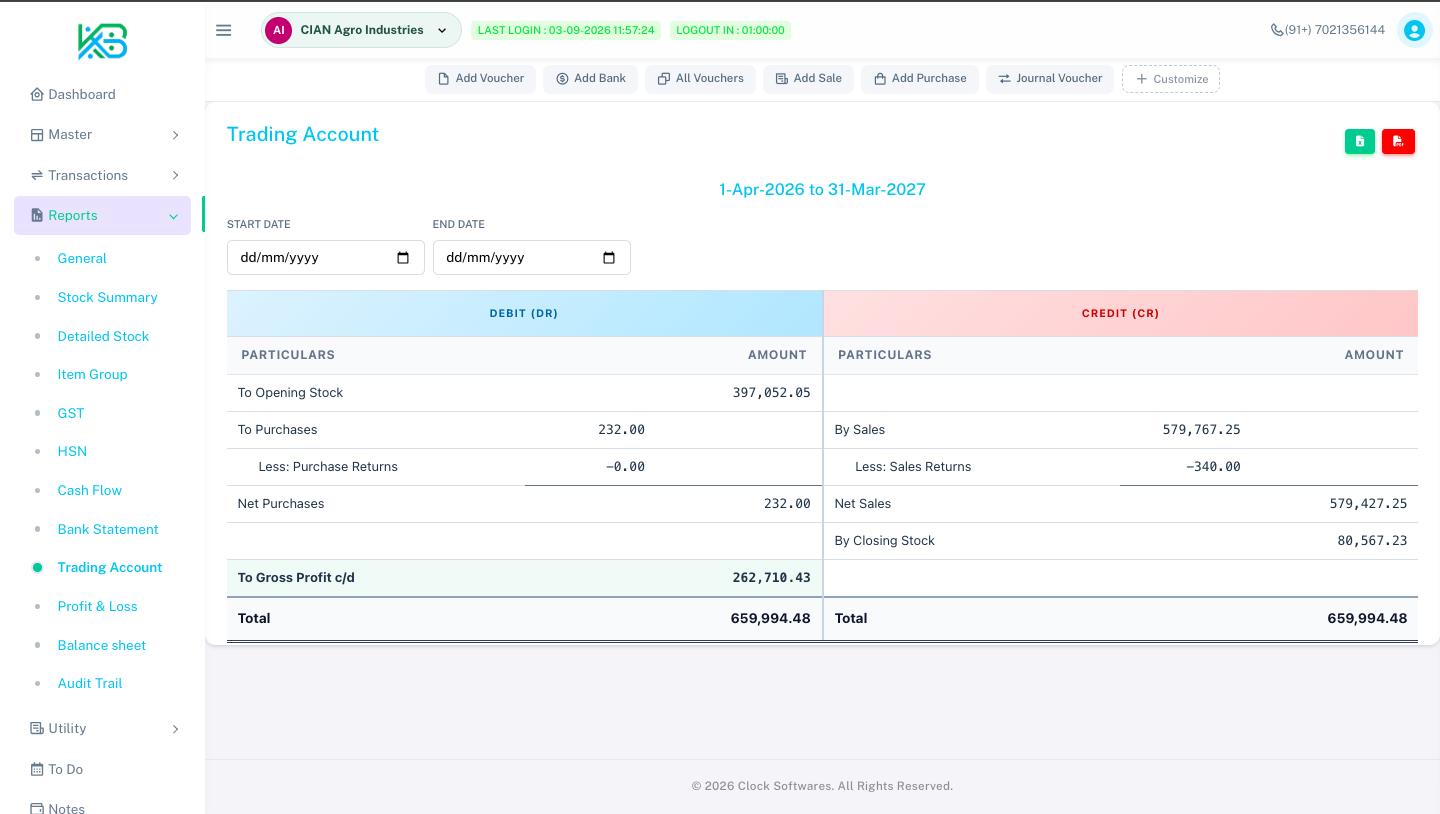
Task: Open the To Do sidebar item
Action: (x=57, y=770)
